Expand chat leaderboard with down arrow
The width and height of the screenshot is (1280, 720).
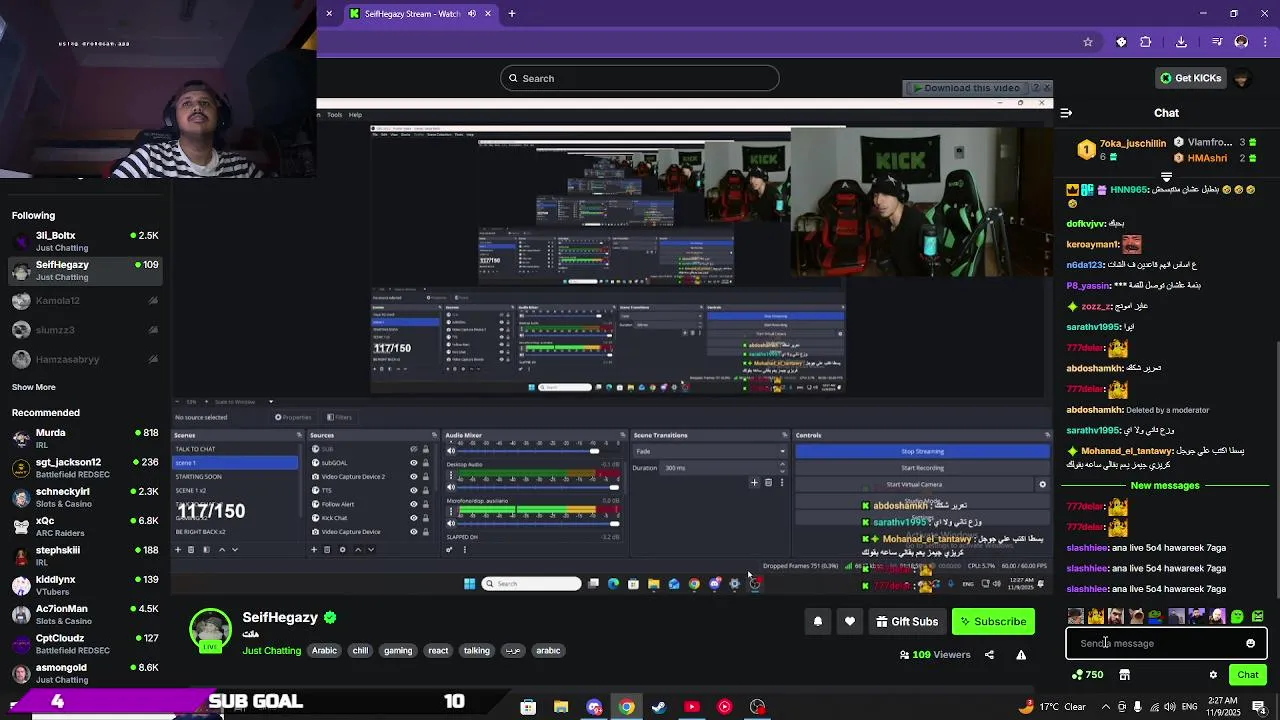(1166, 177)
